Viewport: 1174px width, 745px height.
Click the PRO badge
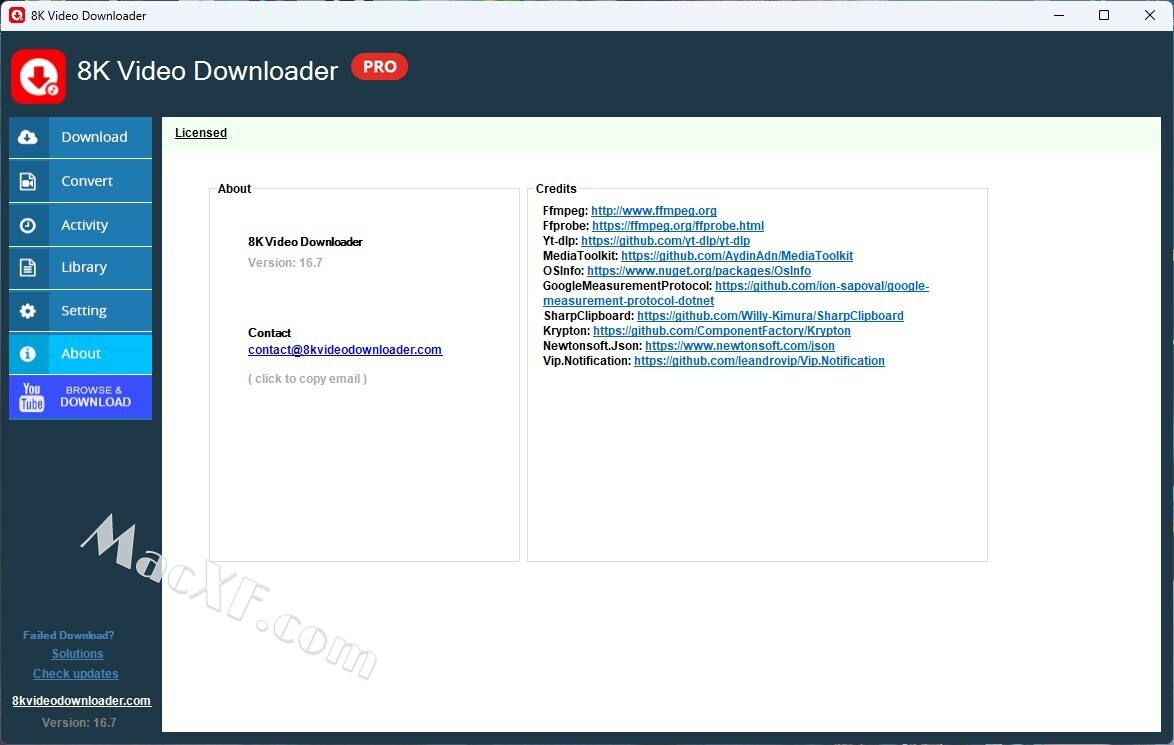point(380,67)
